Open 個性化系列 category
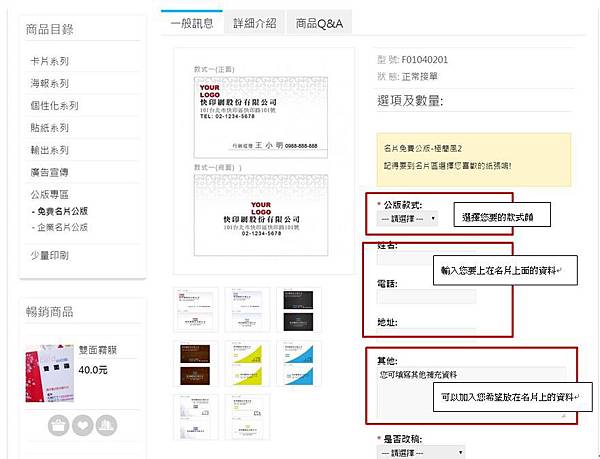Viewport: 600px width, 459px height. coord(54,106)
